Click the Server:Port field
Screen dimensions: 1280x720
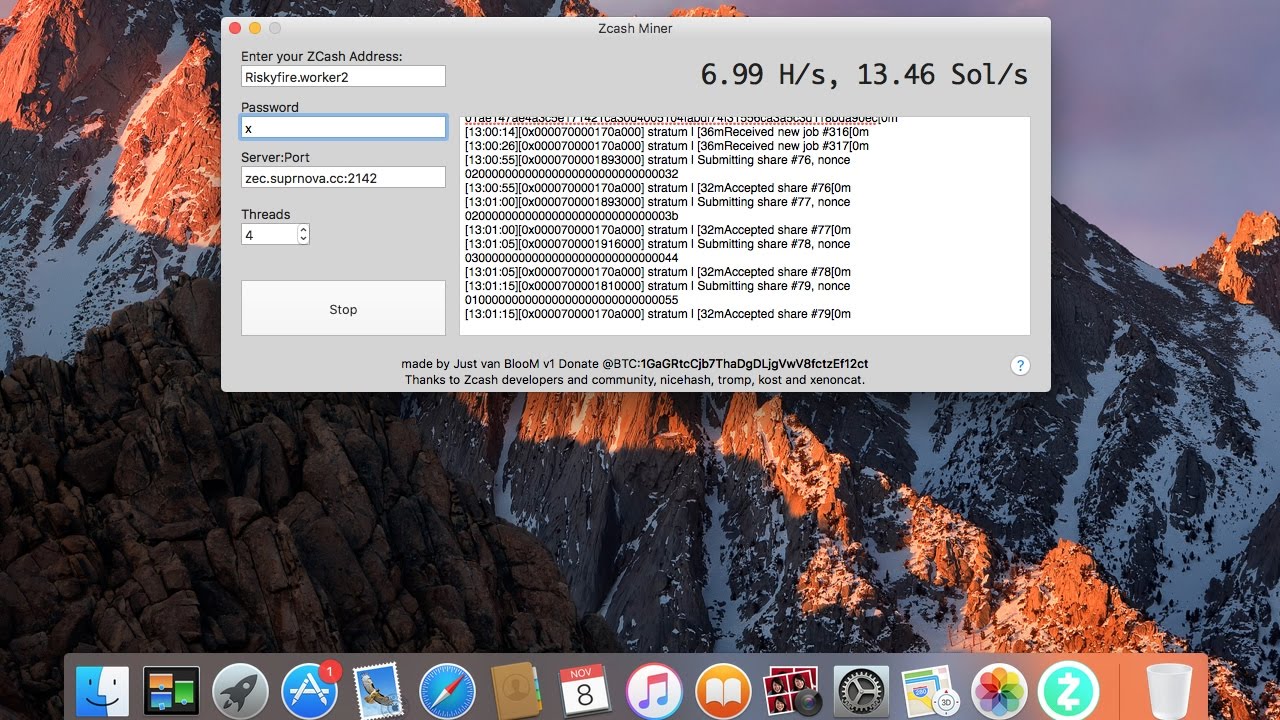pyautogui.click(x=343, y=177)
